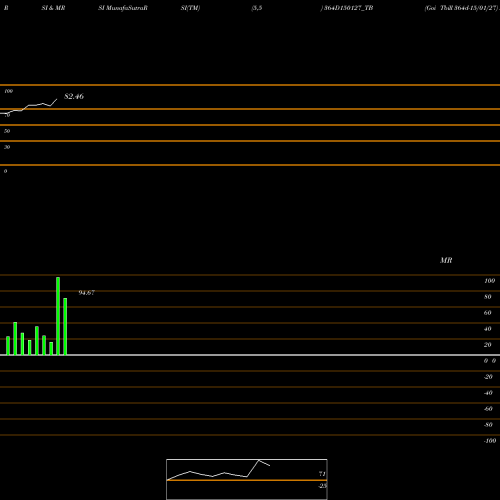Viewport: 500px width, 500px height.
Task: Click the white RSI line near 82.46
Action: [x=28, y=106]
